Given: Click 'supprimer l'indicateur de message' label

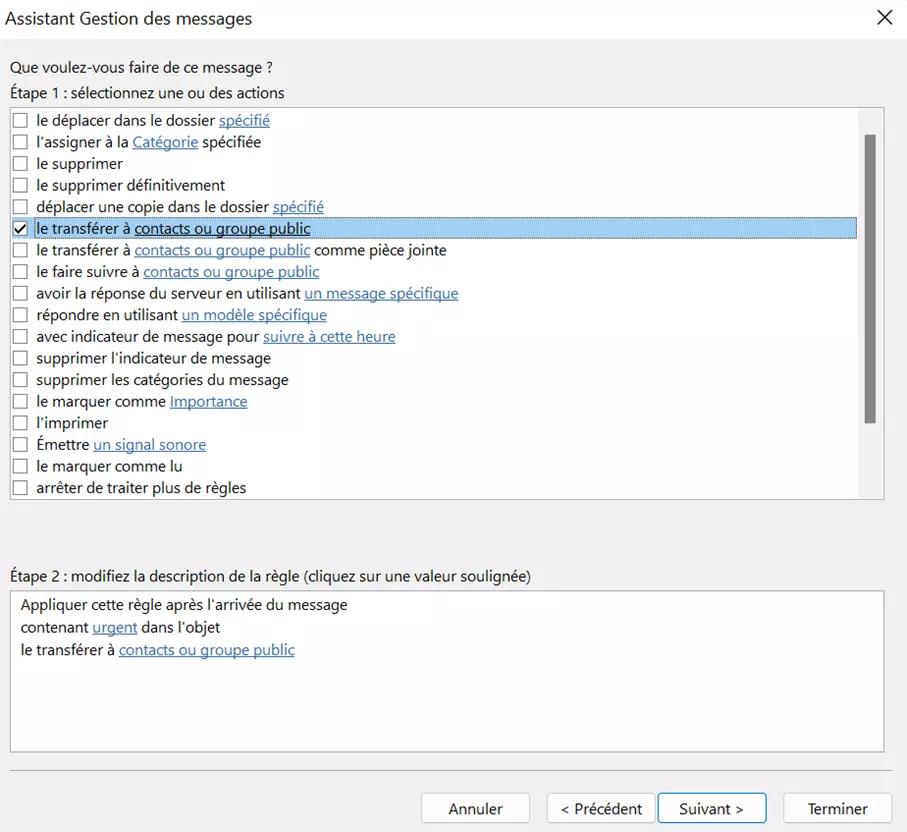Looking at the screenshot, I should pyautogui.click(x=153, y=358).
